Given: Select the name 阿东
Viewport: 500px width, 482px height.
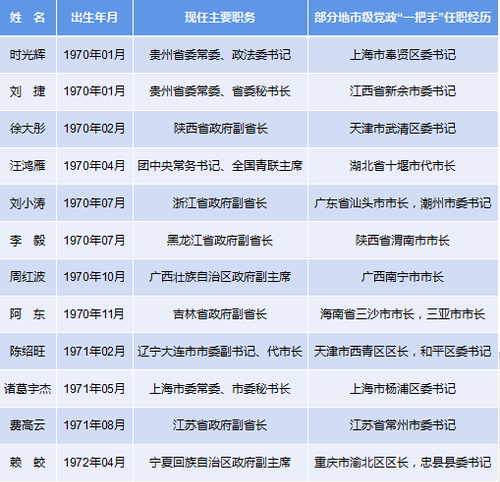Looking at the screenshot, I should click(x=28, y=314).
